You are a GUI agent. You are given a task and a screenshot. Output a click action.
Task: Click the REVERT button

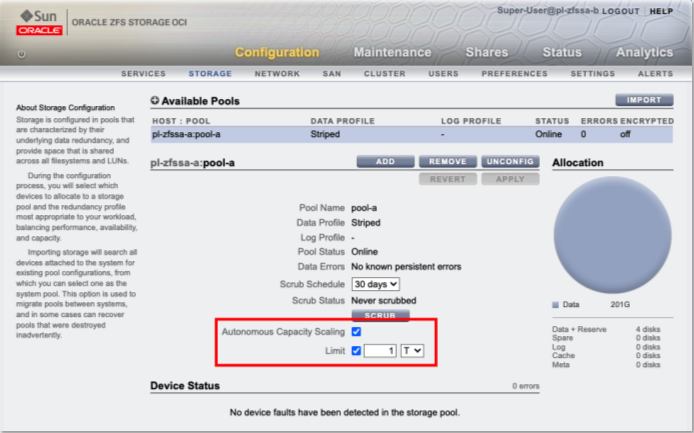(448, 179)
